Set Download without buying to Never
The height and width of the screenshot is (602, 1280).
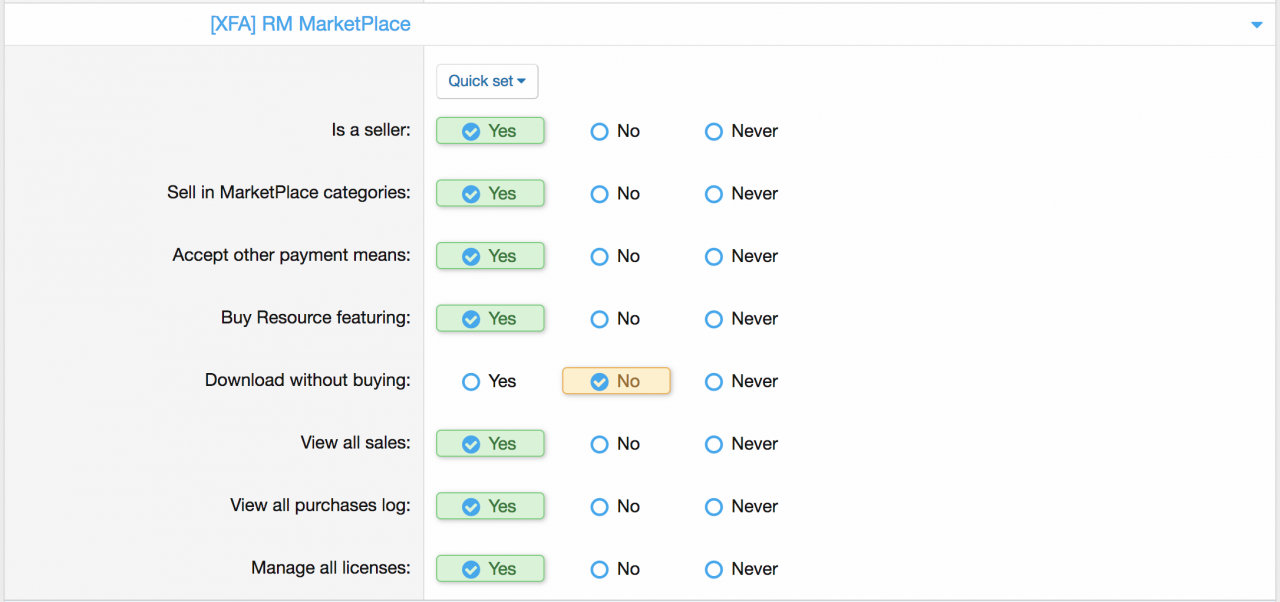(714, 381)
